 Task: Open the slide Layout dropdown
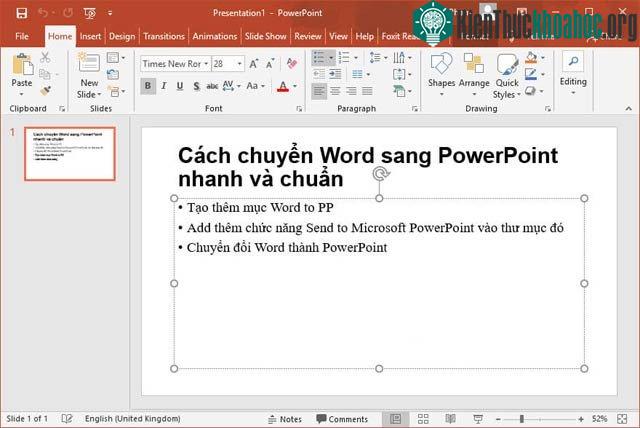click(x=116, y=58)
